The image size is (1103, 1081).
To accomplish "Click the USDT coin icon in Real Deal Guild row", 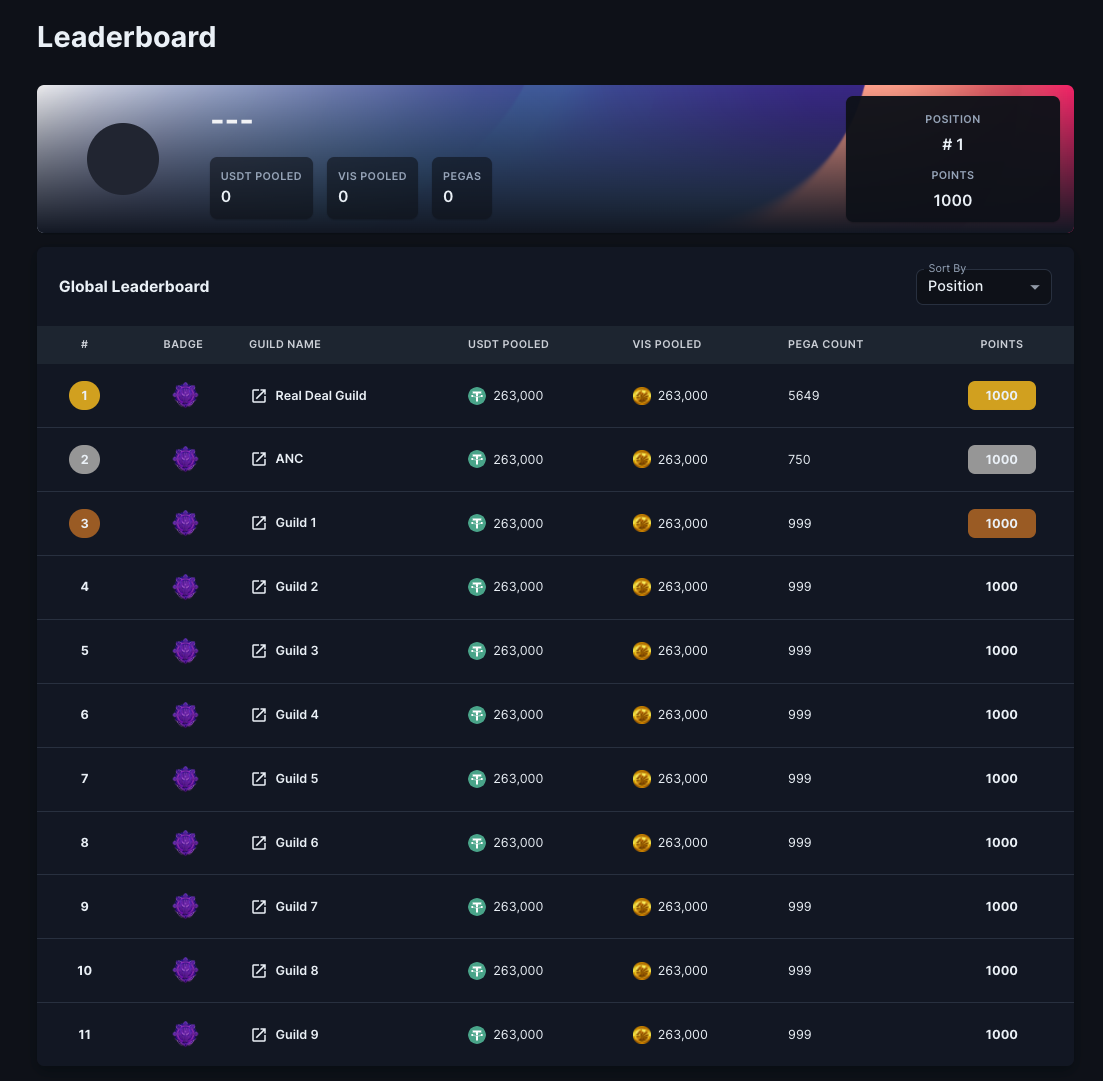I will pos(477,396).
